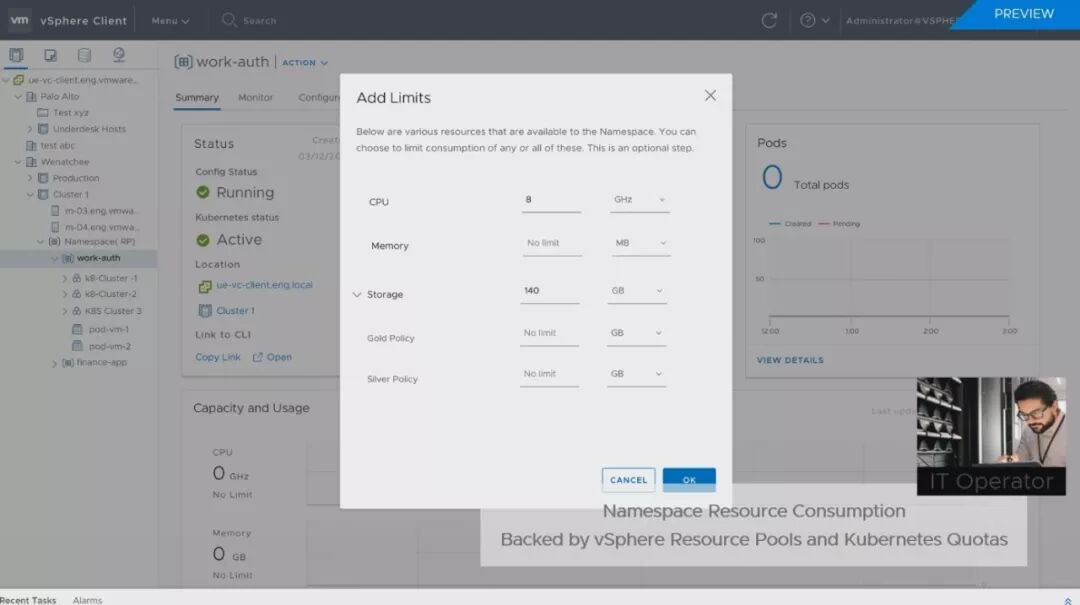Click the vm logo in header
Viewport: 1080px width, 605px height.
(19, 20)
